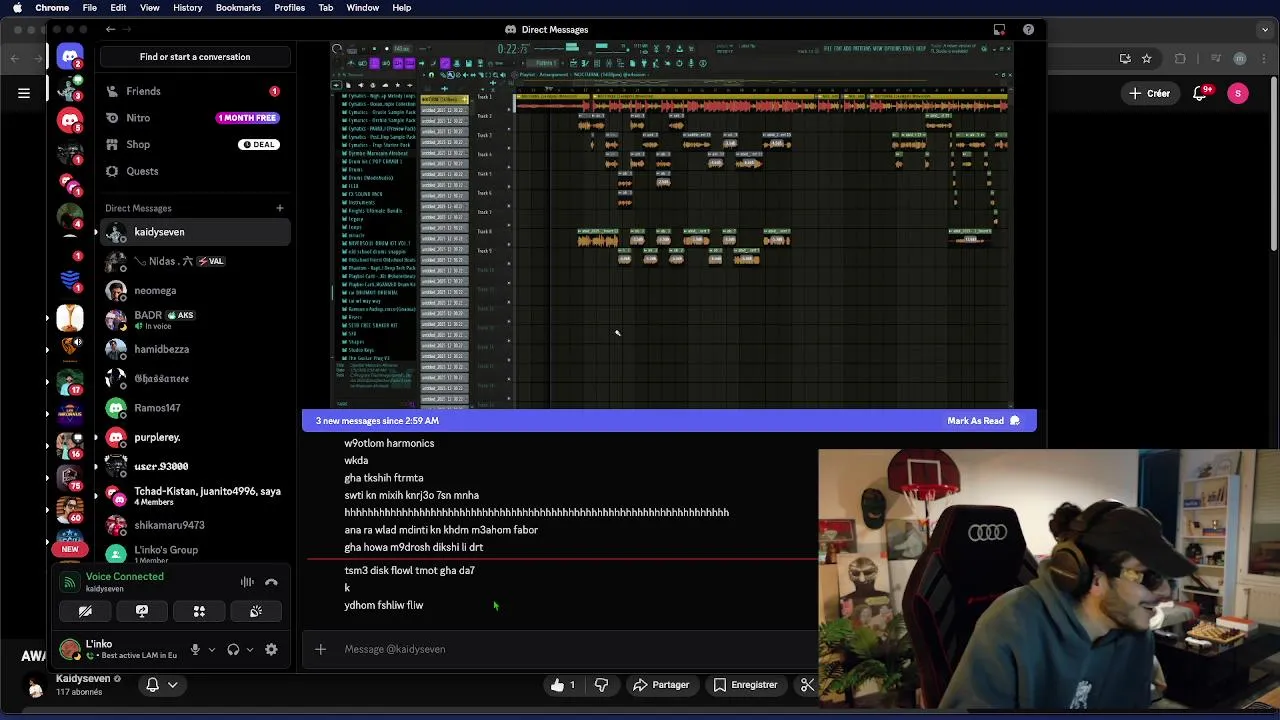
Task: Toggle noise suppression waveform icon
Action: [247, 582]
